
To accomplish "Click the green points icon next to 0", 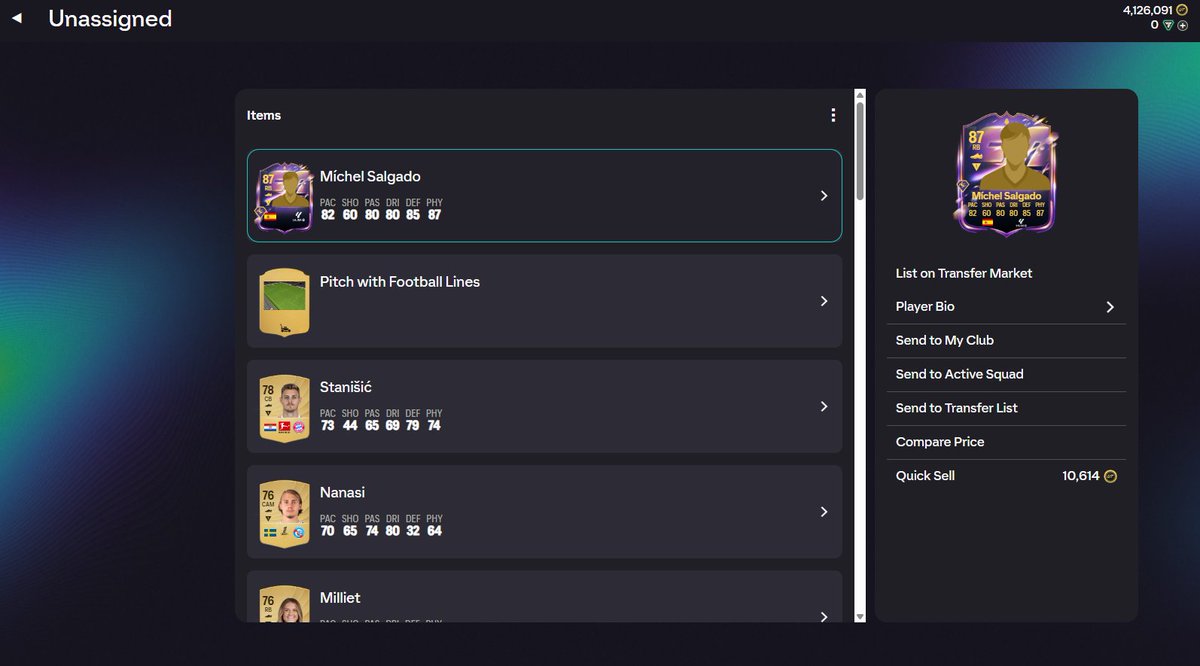I will (x=1168, y=25).
